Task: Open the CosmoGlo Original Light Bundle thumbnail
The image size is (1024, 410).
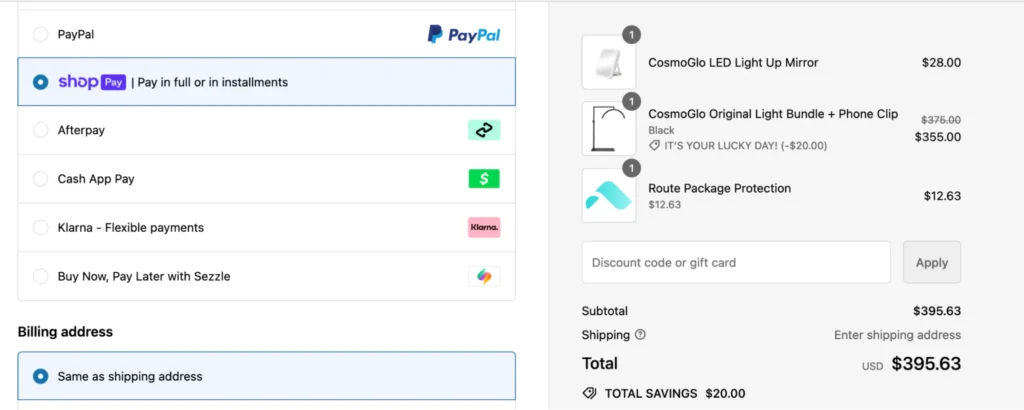Action: click(609, 129)
